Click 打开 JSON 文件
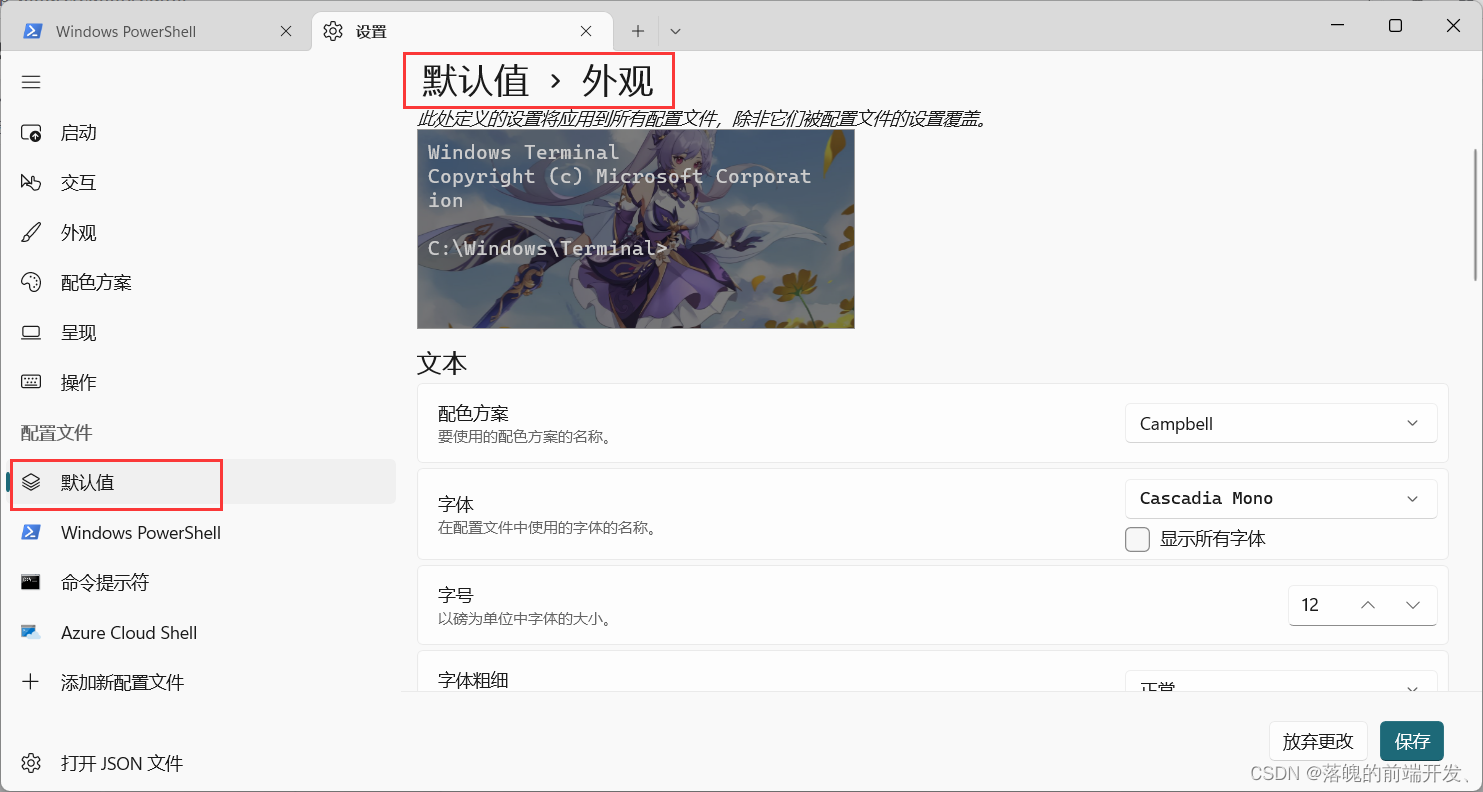This screenshot has height=792, width=1483. coord(200,764)
